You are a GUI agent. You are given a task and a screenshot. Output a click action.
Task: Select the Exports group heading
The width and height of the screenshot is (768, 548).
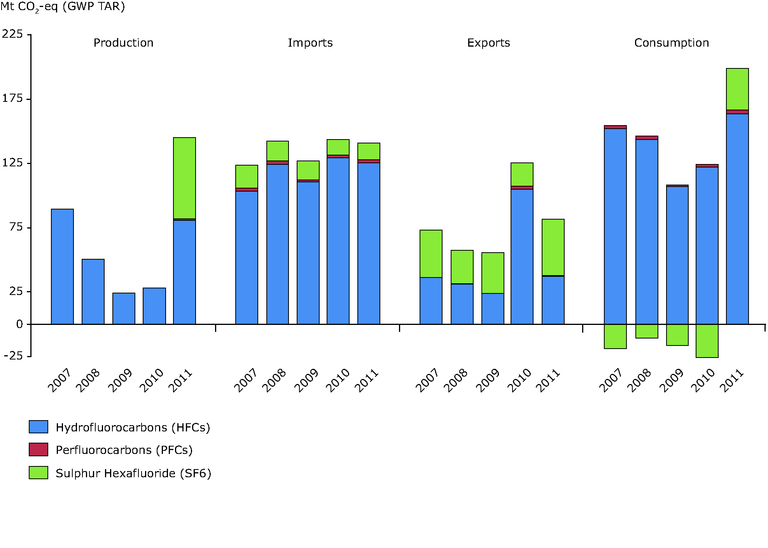pos(488,43)
